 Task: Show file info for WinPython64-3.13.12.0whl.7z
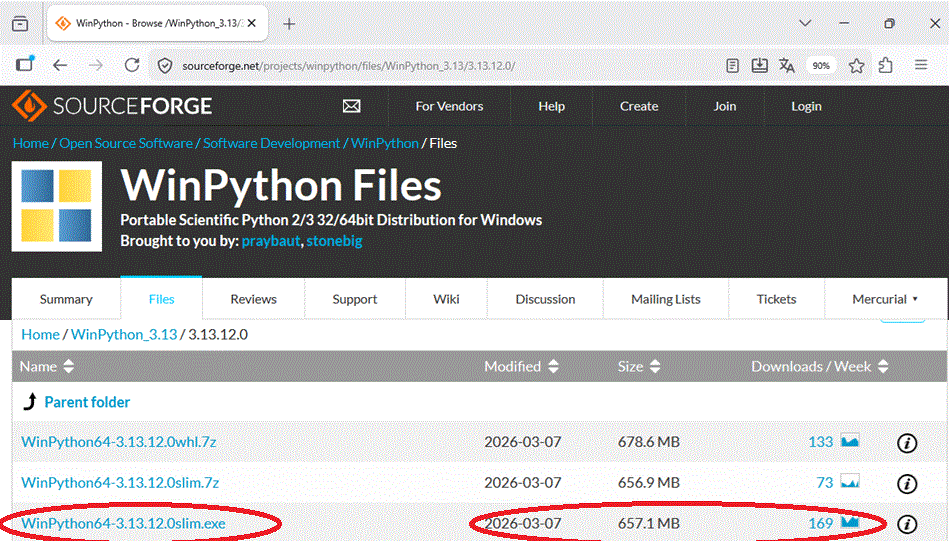tap(907, 443)
